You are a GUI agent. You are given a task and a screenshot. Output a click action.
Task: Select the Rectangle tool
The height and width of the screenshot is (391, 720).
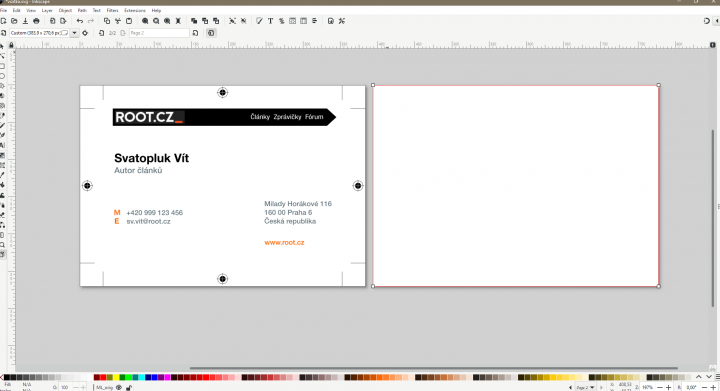coord(2,66)
